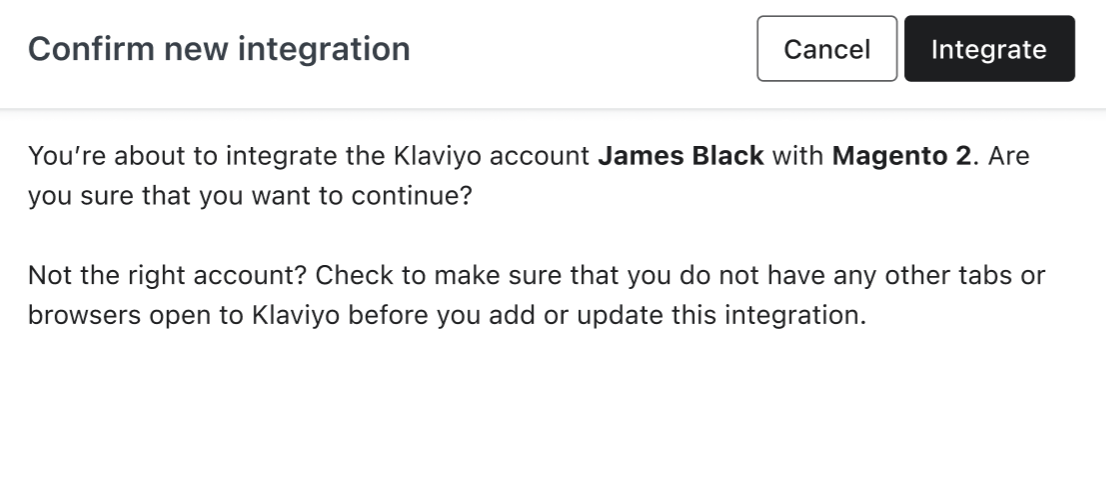The image size is (1106, 492).
Task: Select the bold 'James Black' account name
Action: pos(680,157)
